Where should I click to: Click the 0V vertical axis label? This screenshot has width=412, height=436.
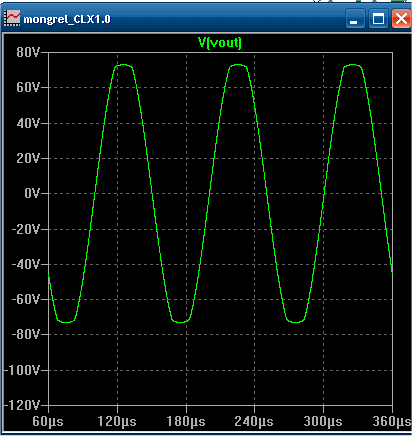32,193
